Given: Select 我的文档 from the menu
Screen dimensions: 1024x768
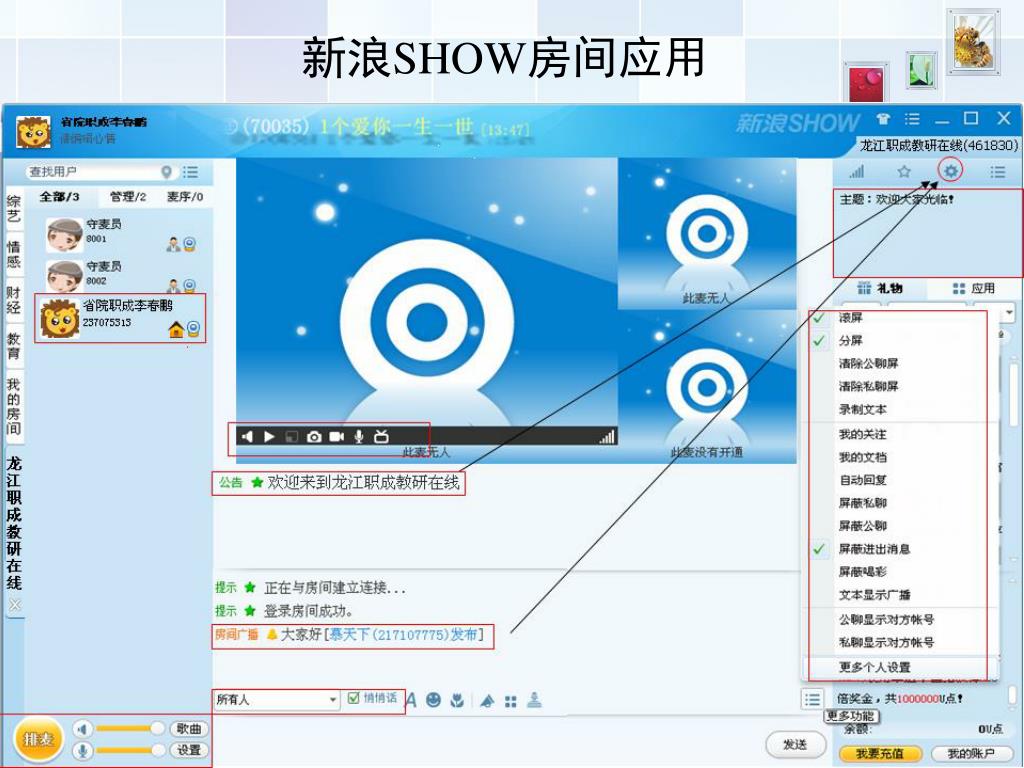Looking at the screenshot, I should (863, 457).
